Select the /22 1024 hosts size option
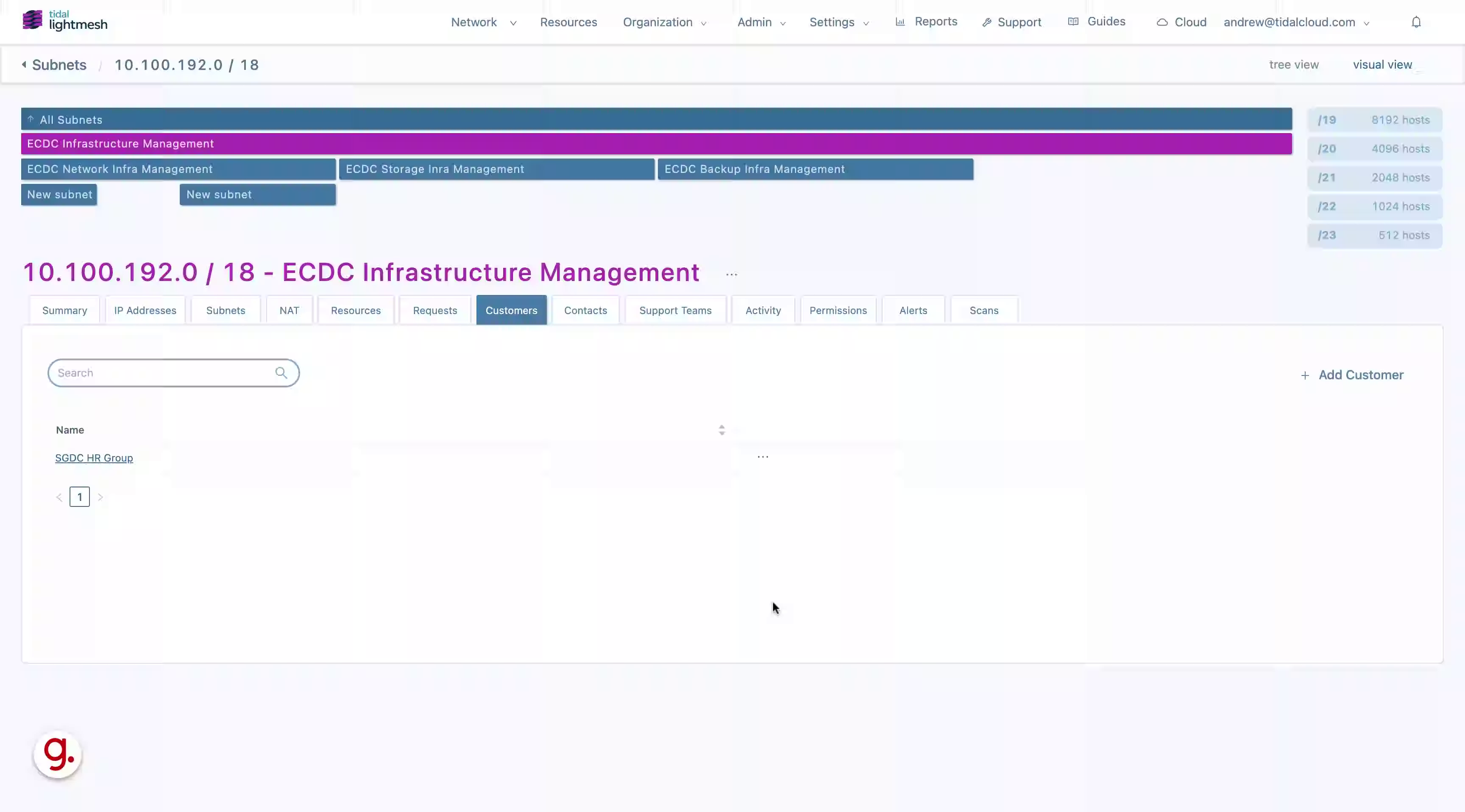 [1374, 206]
